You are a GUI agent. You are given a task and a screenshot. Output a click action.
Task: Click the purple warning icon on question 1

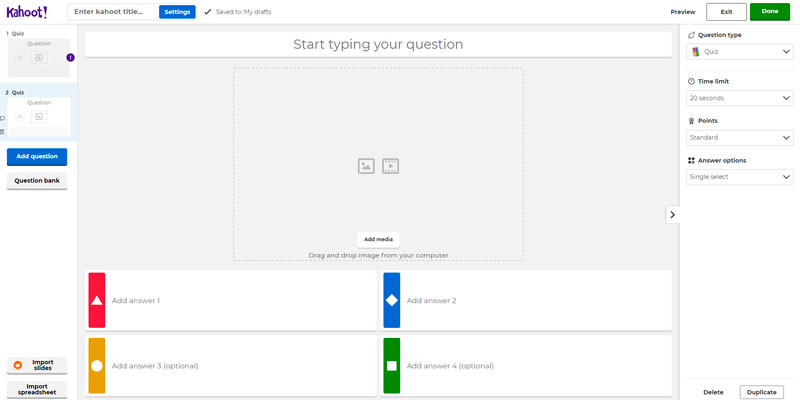click(x=70, y=58)
